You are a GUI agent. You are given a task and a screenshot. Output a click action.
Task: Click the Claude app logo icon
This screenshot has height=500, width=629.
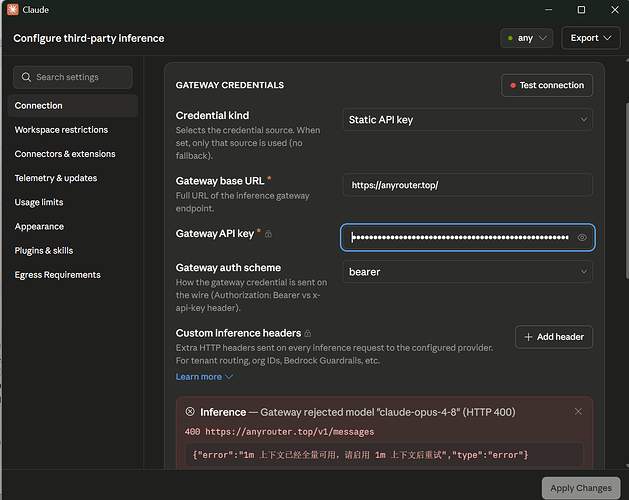[x=12, y=10]
